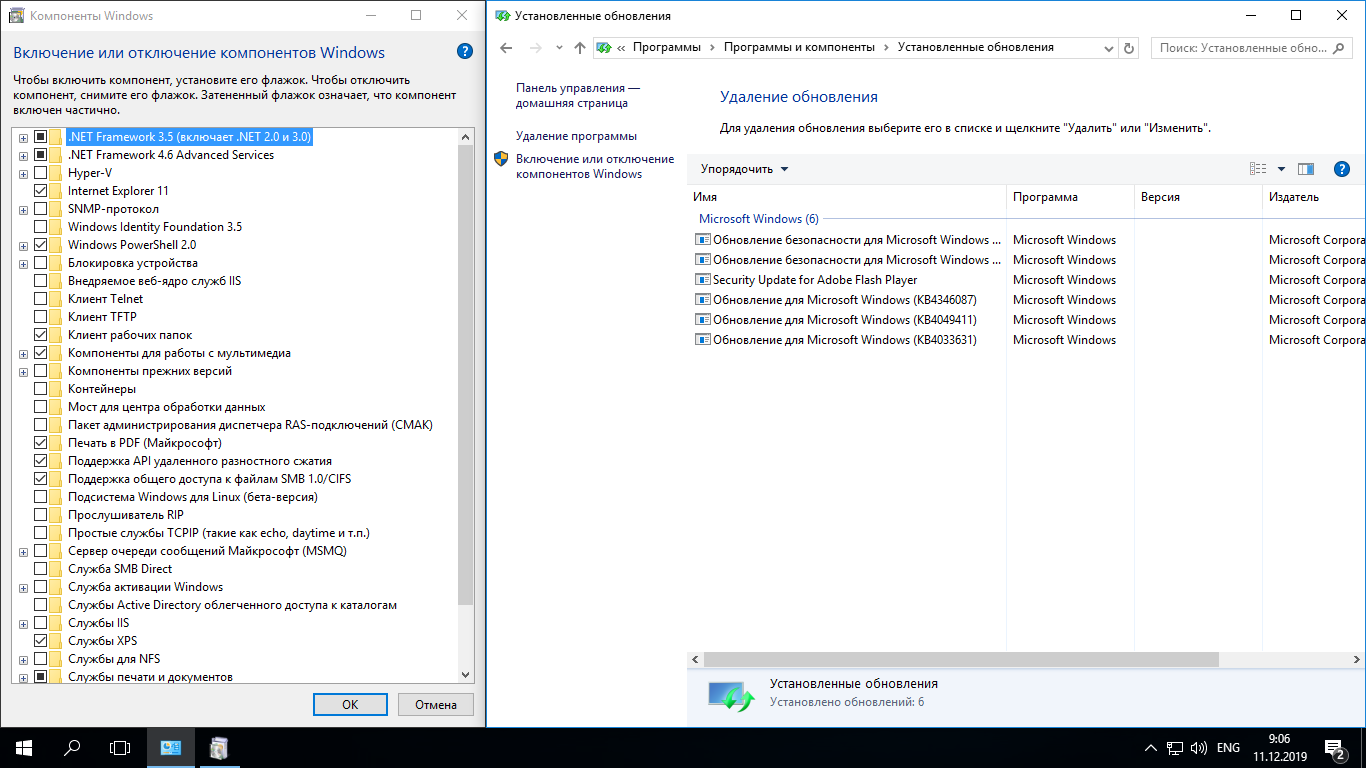Enable Windows Subsystem for Linux checkbox
Image resolution: width=1366 pixels, height=768 pixels.
pos(41,497)
